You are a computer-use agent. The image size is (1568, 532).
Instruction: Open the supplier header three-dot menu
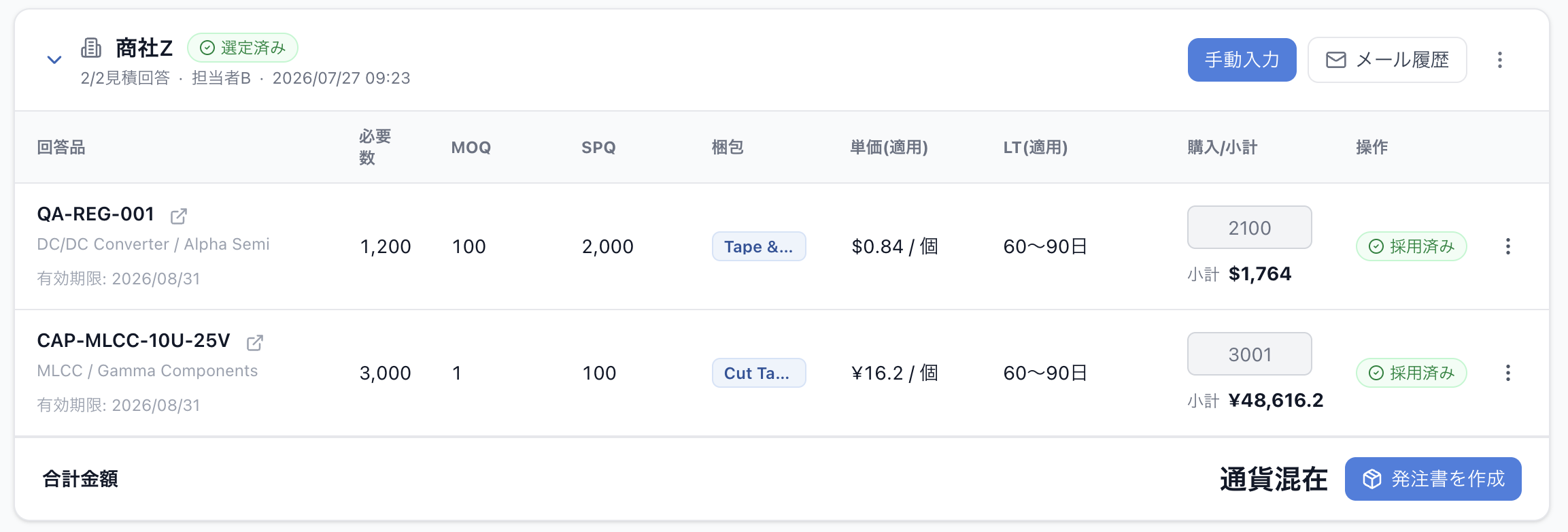click(x=1499, y=60)
